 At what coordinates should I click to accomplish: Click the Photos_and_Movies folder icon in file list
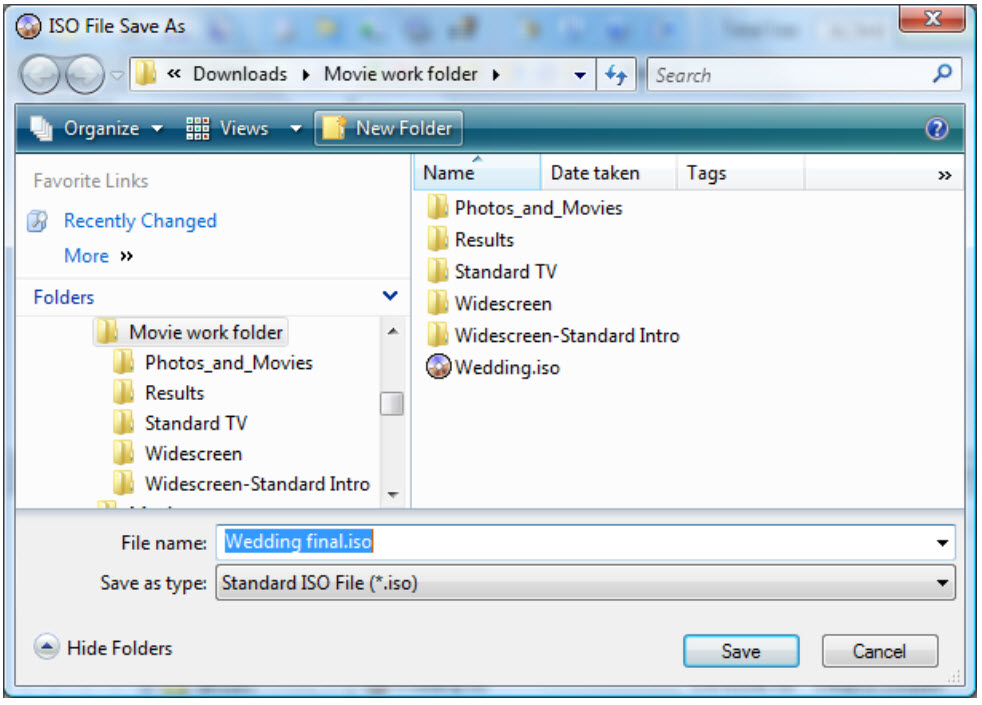[438, 207]
